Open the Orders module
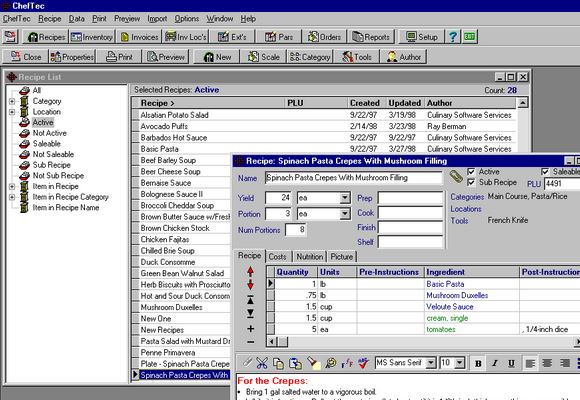This screenshot has height=400, width=580. 324,37
